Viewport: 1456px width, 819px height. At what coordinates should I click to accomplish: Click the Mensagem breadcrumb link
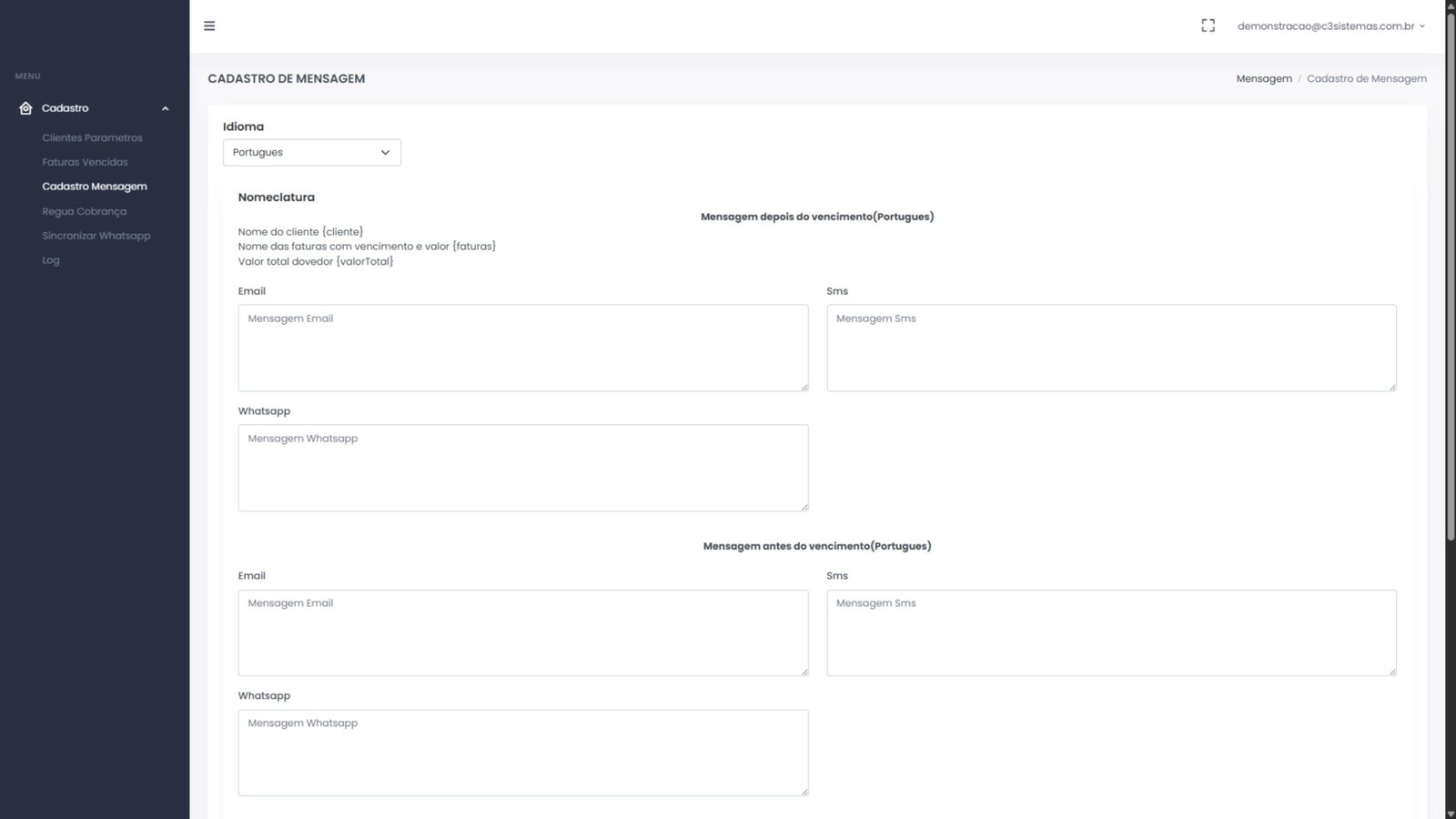[1263, 79]
